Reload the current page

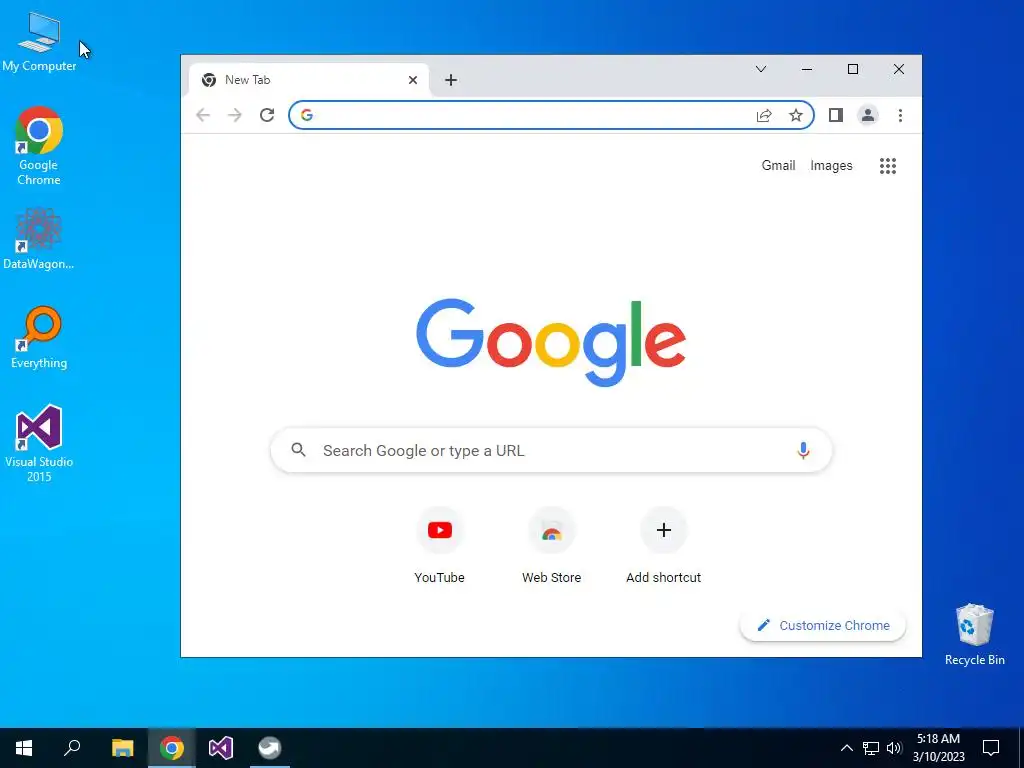[x=266, y=116]
